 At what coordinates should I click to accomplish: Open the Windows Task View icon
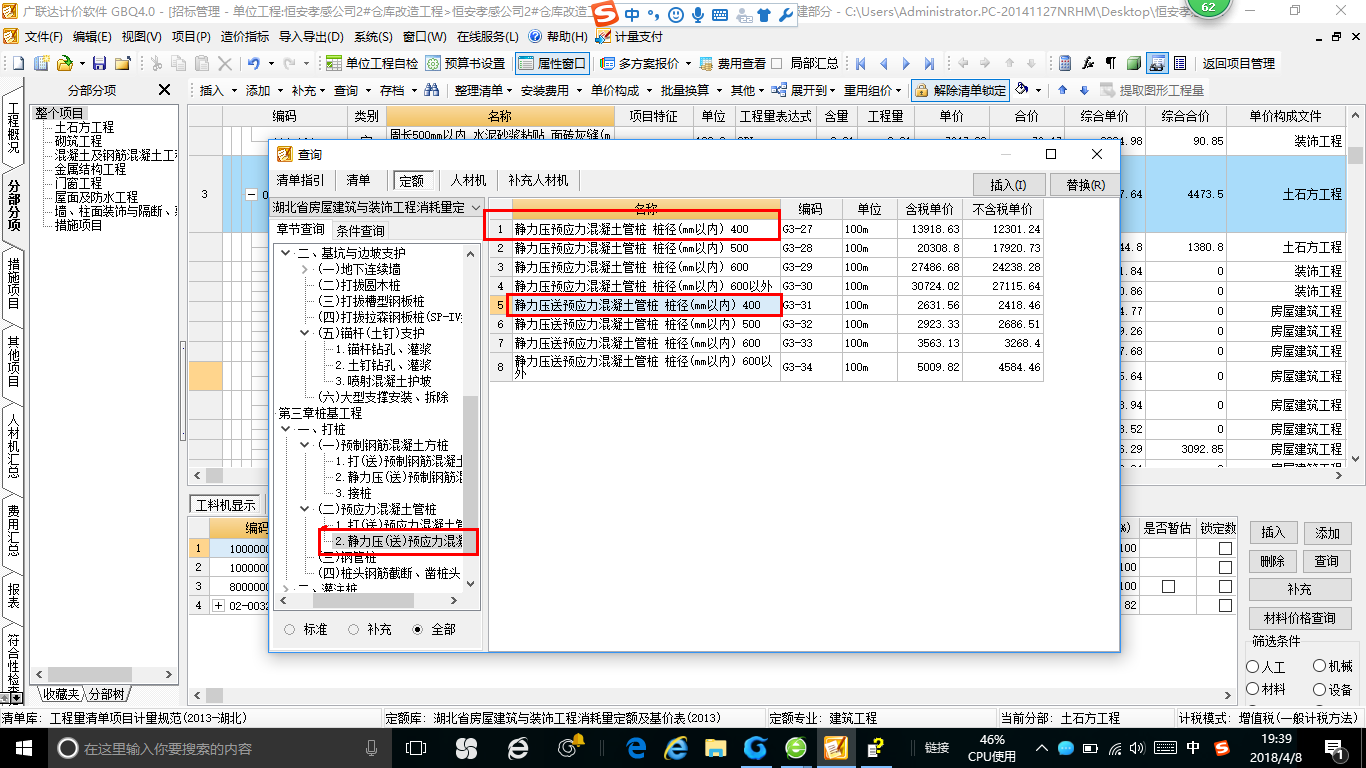(x=416, y=747)
